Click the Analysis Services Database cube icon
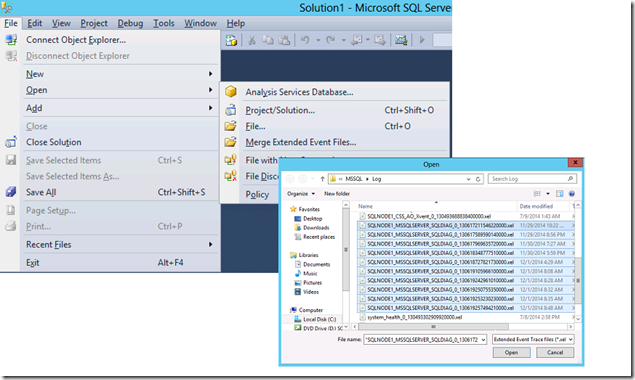635x380 pixels. pos(231,92)
